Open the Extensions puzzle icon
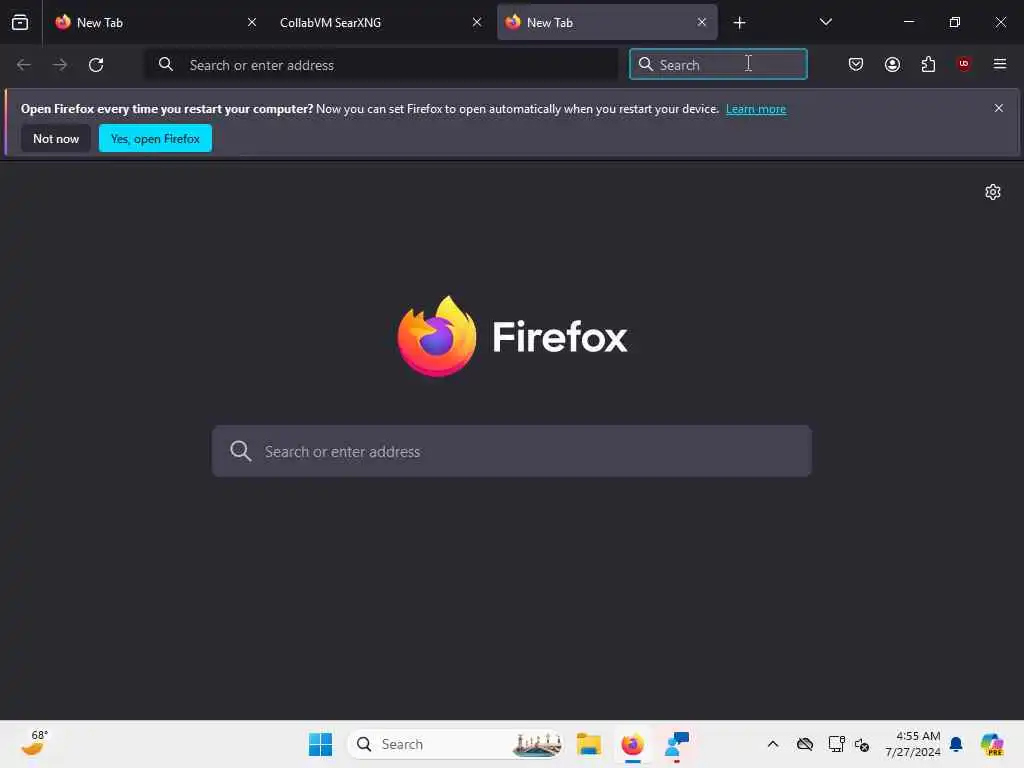The width and height of the screenshot is (1024, 768). (928, 64)
